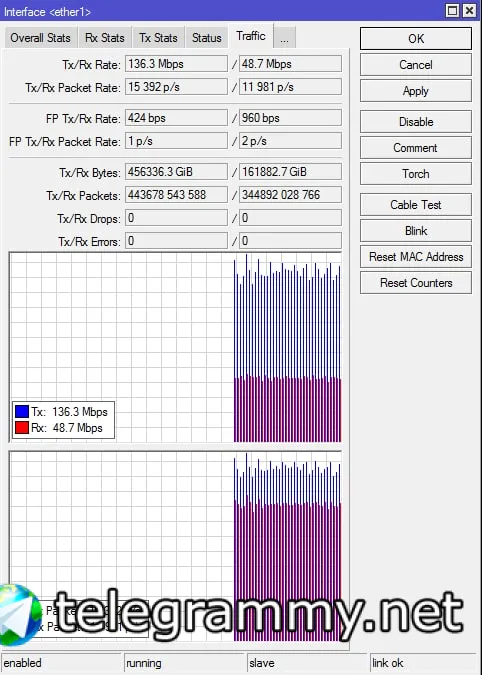Add a Comment to the interface
This screenshot has height=675, width=482.
coord(416,148)
